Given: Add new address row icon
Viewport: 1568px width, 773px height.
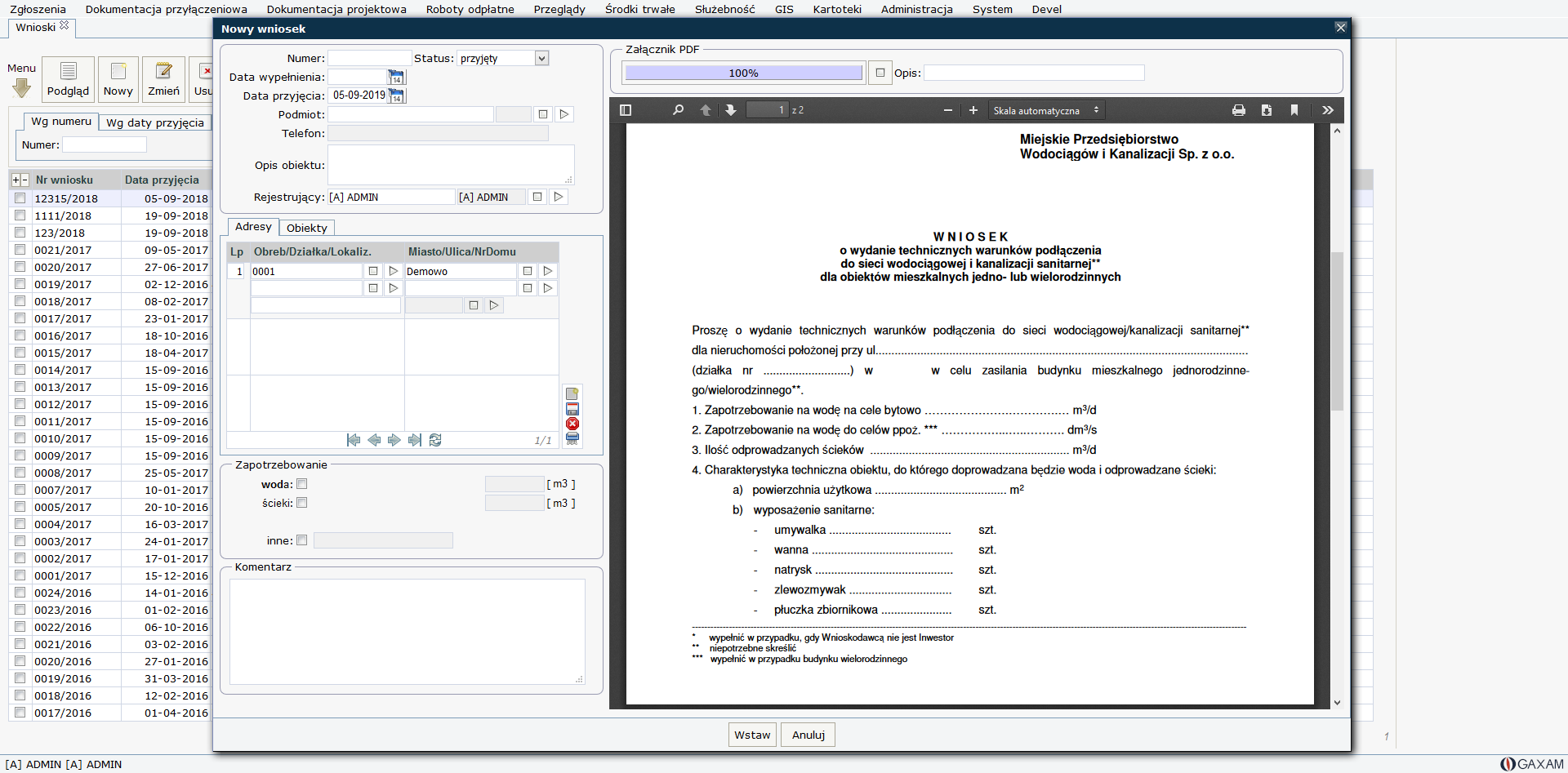Looking at the screenshot, I should (572, 394).
